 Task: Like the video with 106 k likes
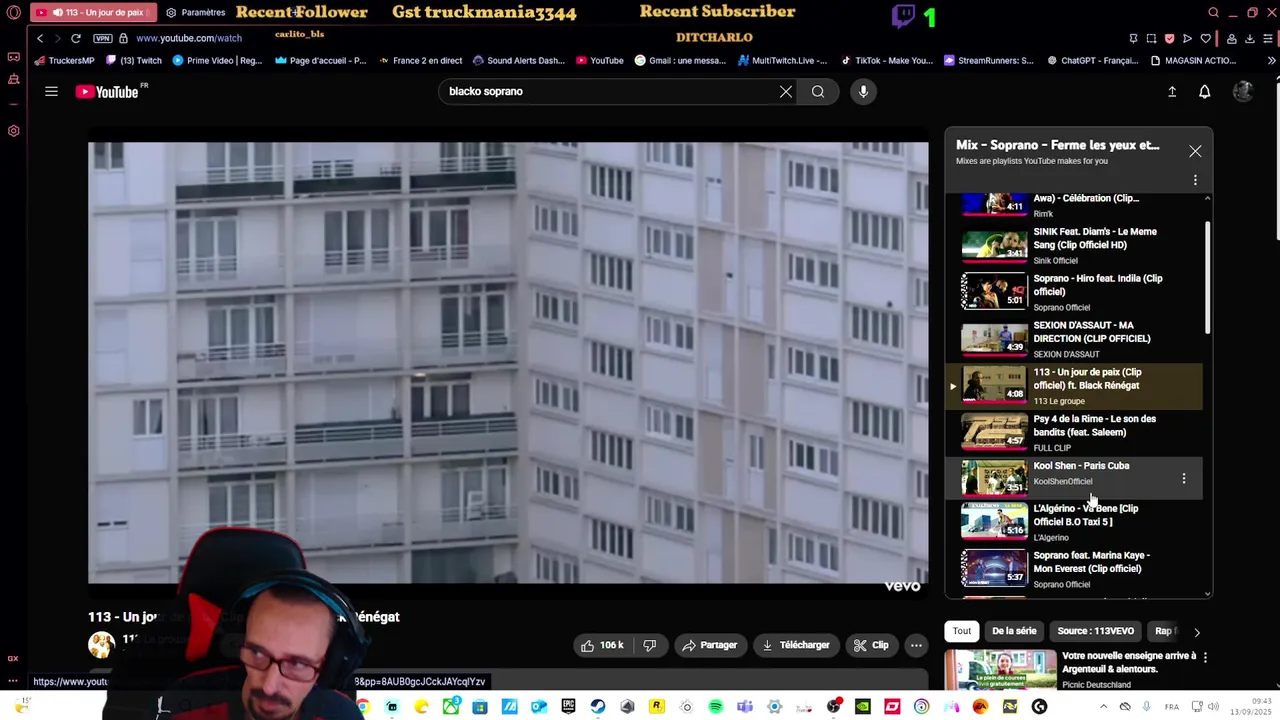pyautogui.click(x=602, y=645)
